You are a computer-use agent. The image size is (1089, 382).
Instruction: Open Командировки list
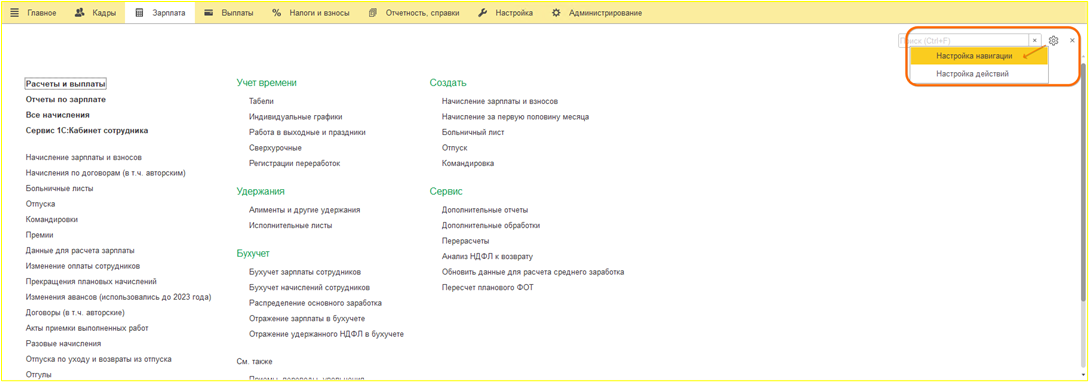click(x=51, y=219)
